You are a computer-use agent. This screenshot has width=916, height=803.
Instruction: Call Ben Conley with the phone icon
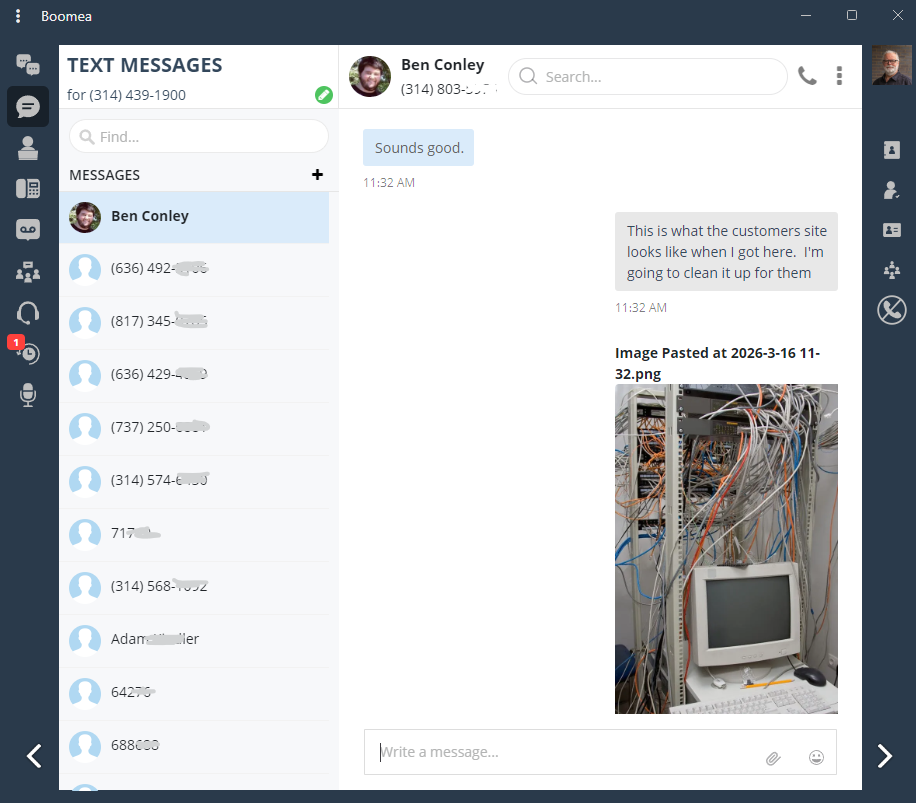(x=807, y=76)
